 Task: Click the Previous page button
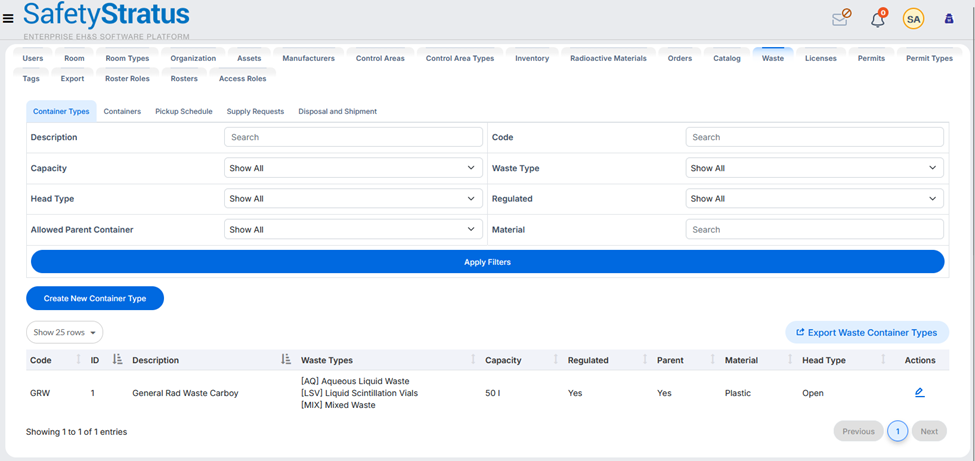click(x=858, y=431)
